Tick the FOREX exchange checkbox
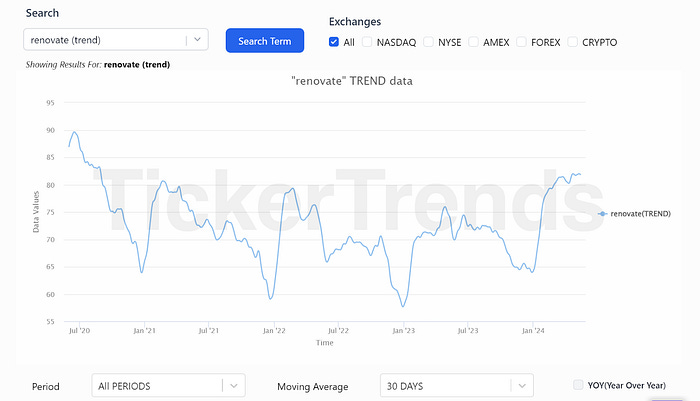Viewport: 700px width, 401px height. pyautogui.click(x=521, y=42)
